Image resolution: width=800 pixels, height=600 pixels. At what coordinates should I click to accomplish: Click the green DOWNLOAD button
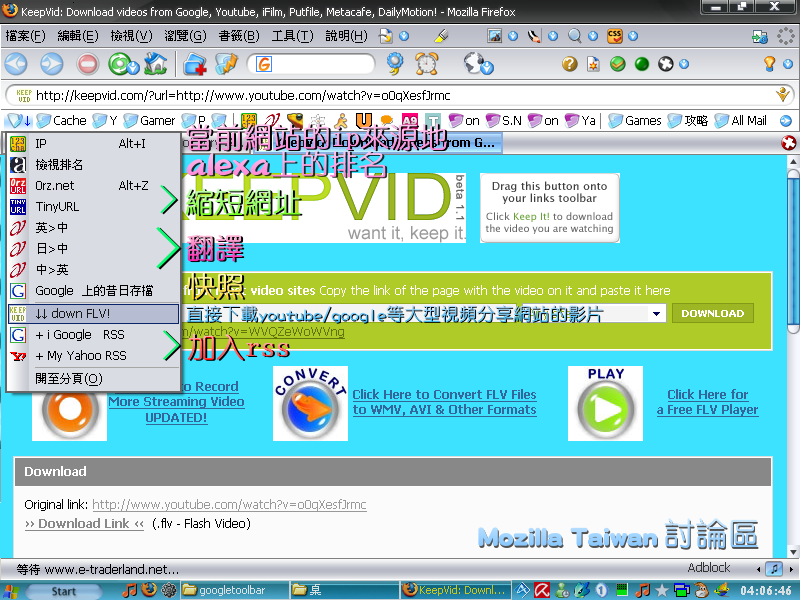tap(713, 313)
